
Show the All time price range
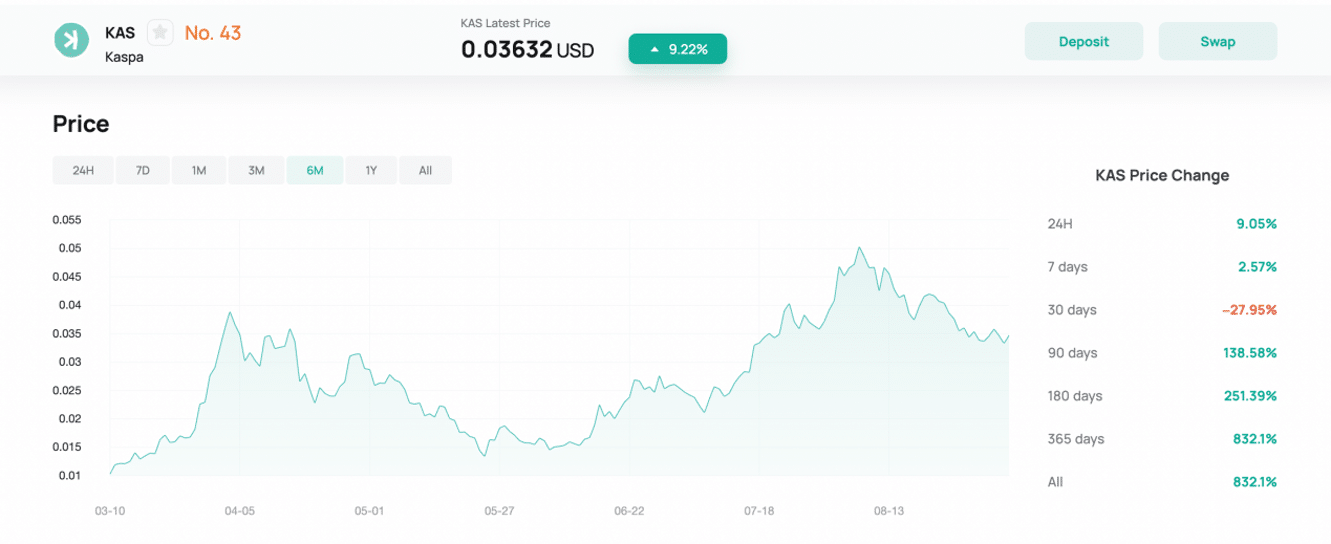(x=425, y=170)
